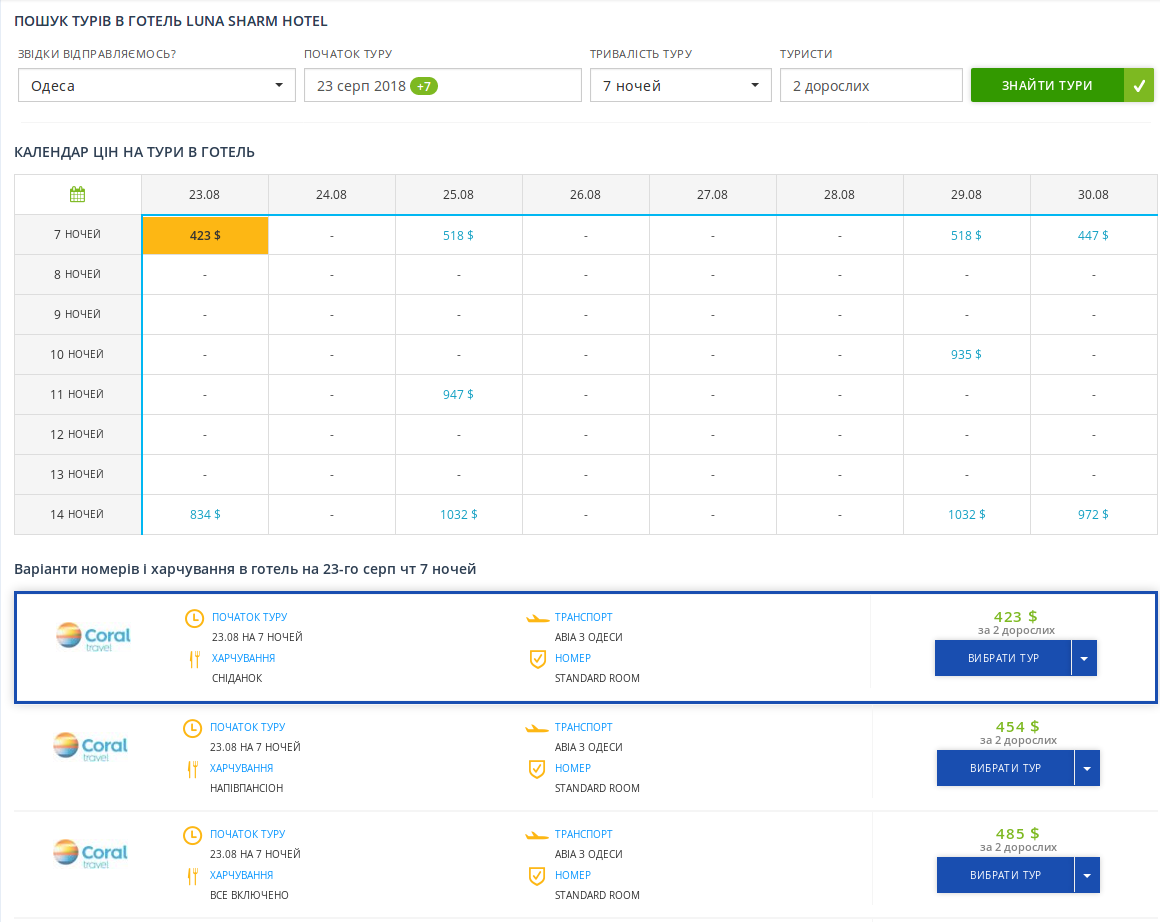Screen dimensions: 1160x922
Task: Click the airplane icon in the Все включено offer
Action: pyautogui.click(x=538, y=834)
